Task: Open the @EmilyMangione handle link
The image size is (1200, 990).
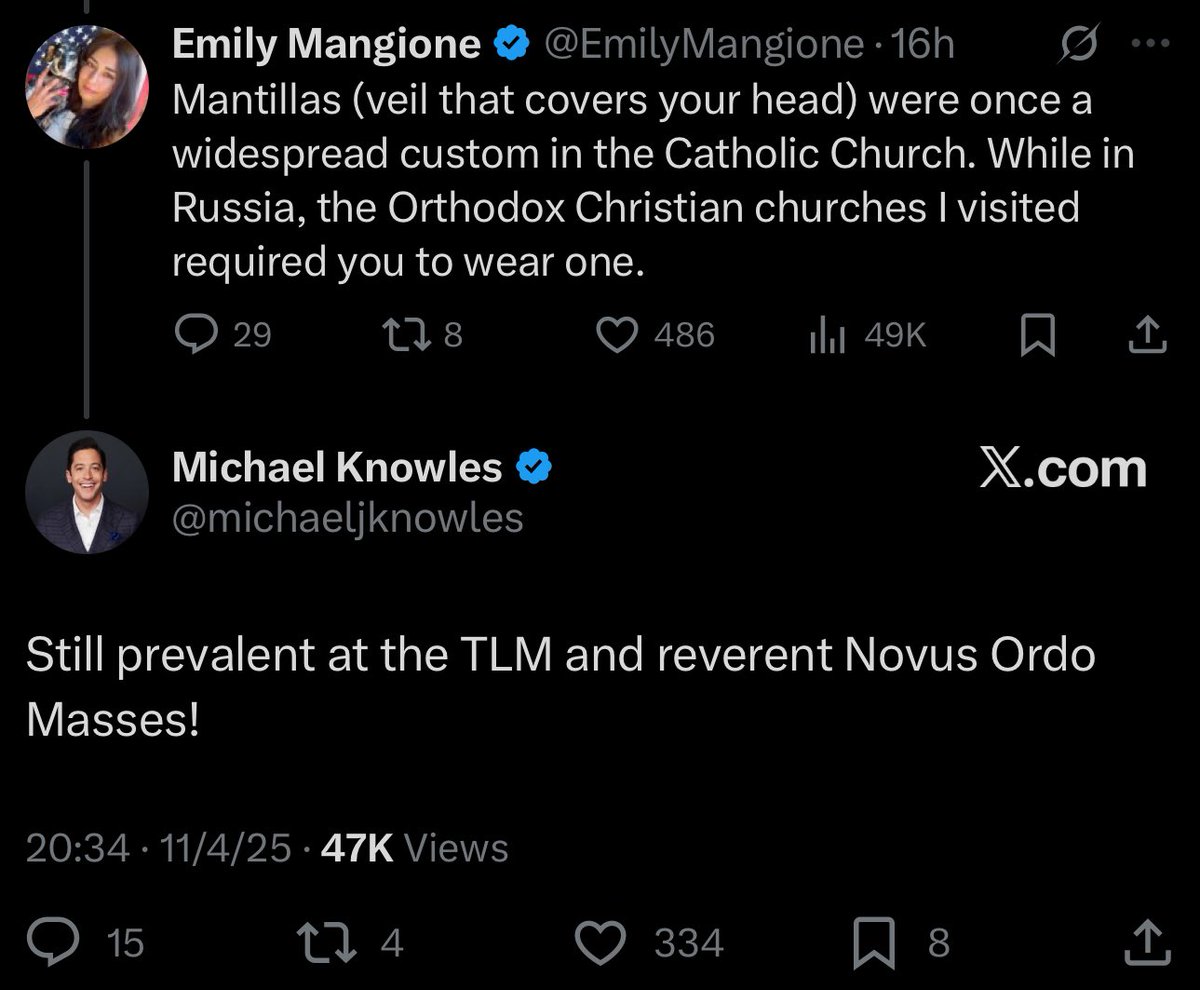Action: click(703, 44)
